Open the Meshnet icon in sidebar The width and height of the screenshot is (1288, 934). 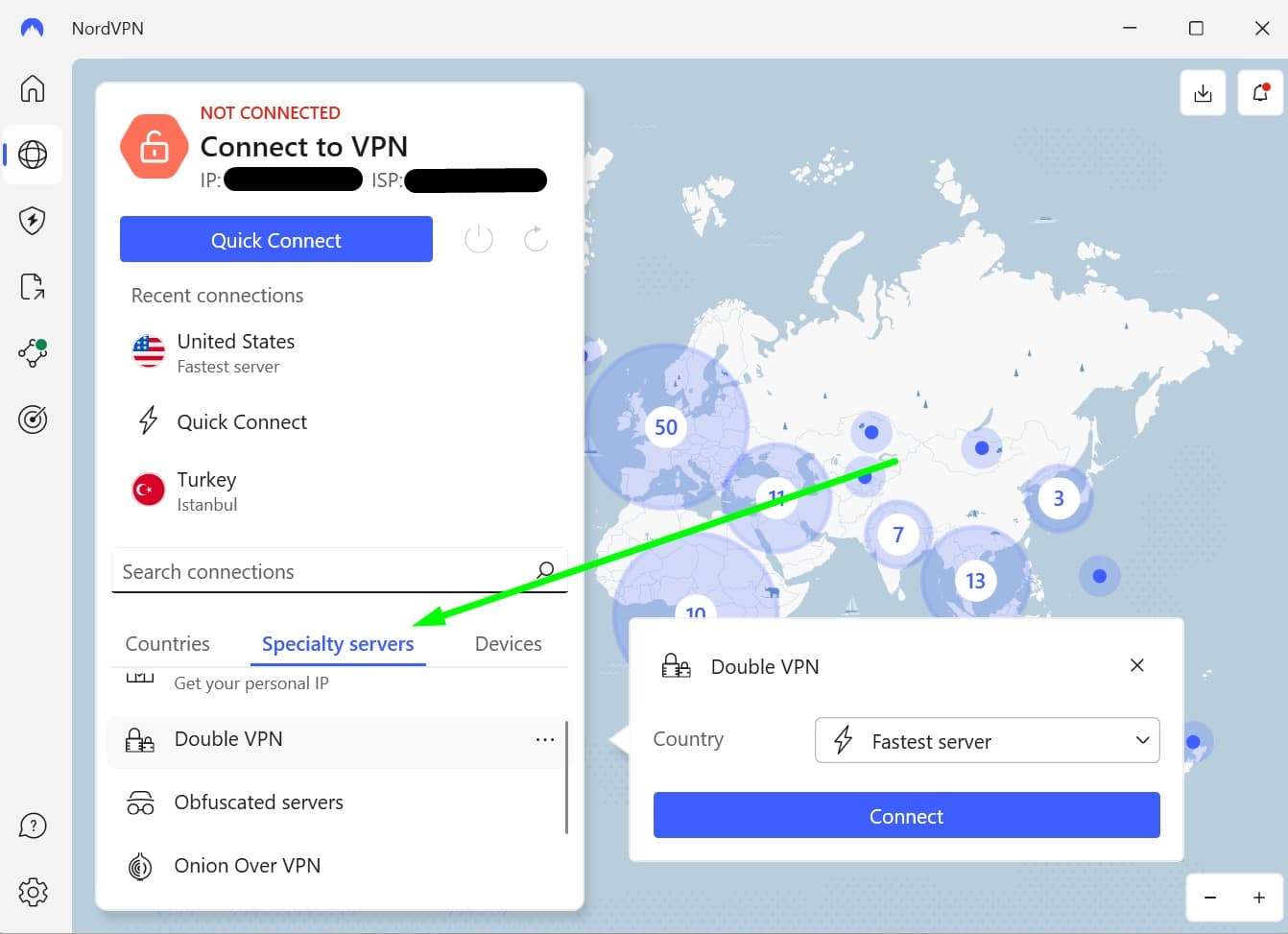pyautogui.click(x=33, y=353)
